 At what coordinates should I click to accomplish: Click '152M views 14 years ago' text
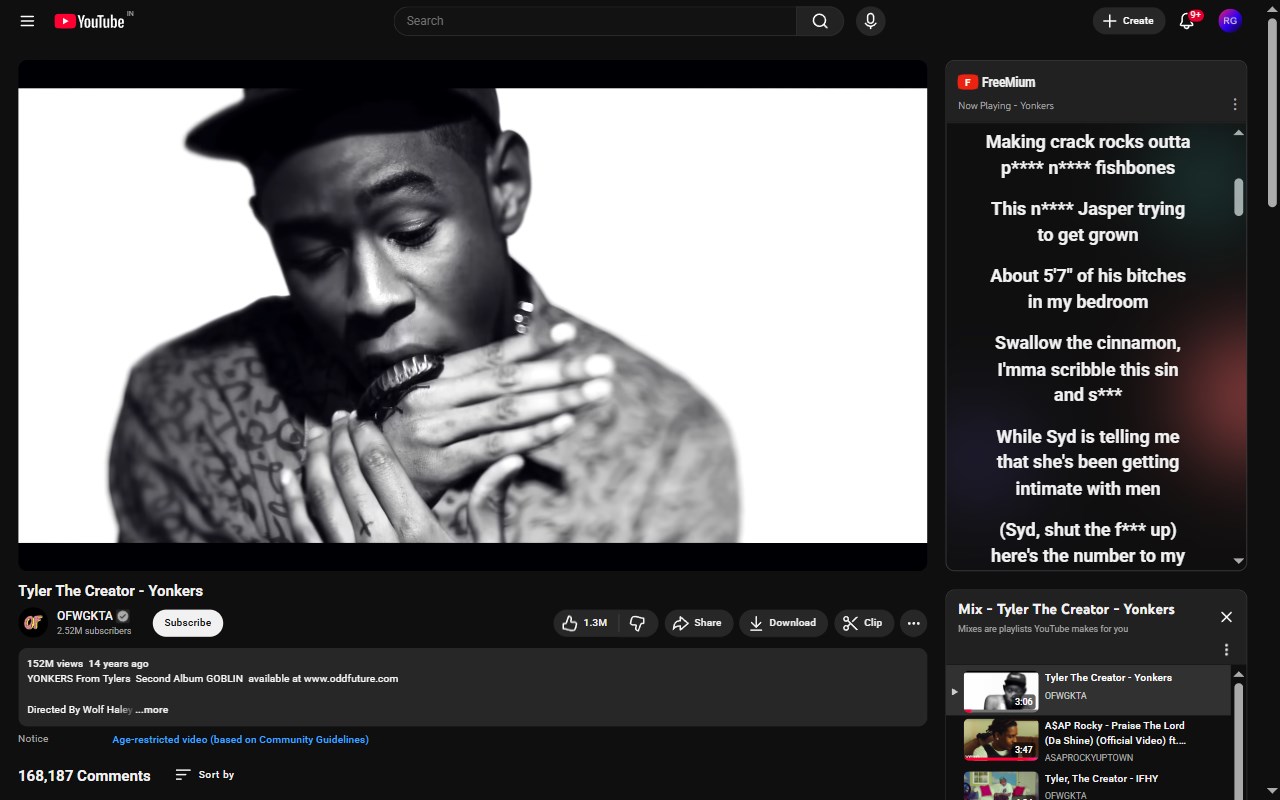[x=88, y=664]
